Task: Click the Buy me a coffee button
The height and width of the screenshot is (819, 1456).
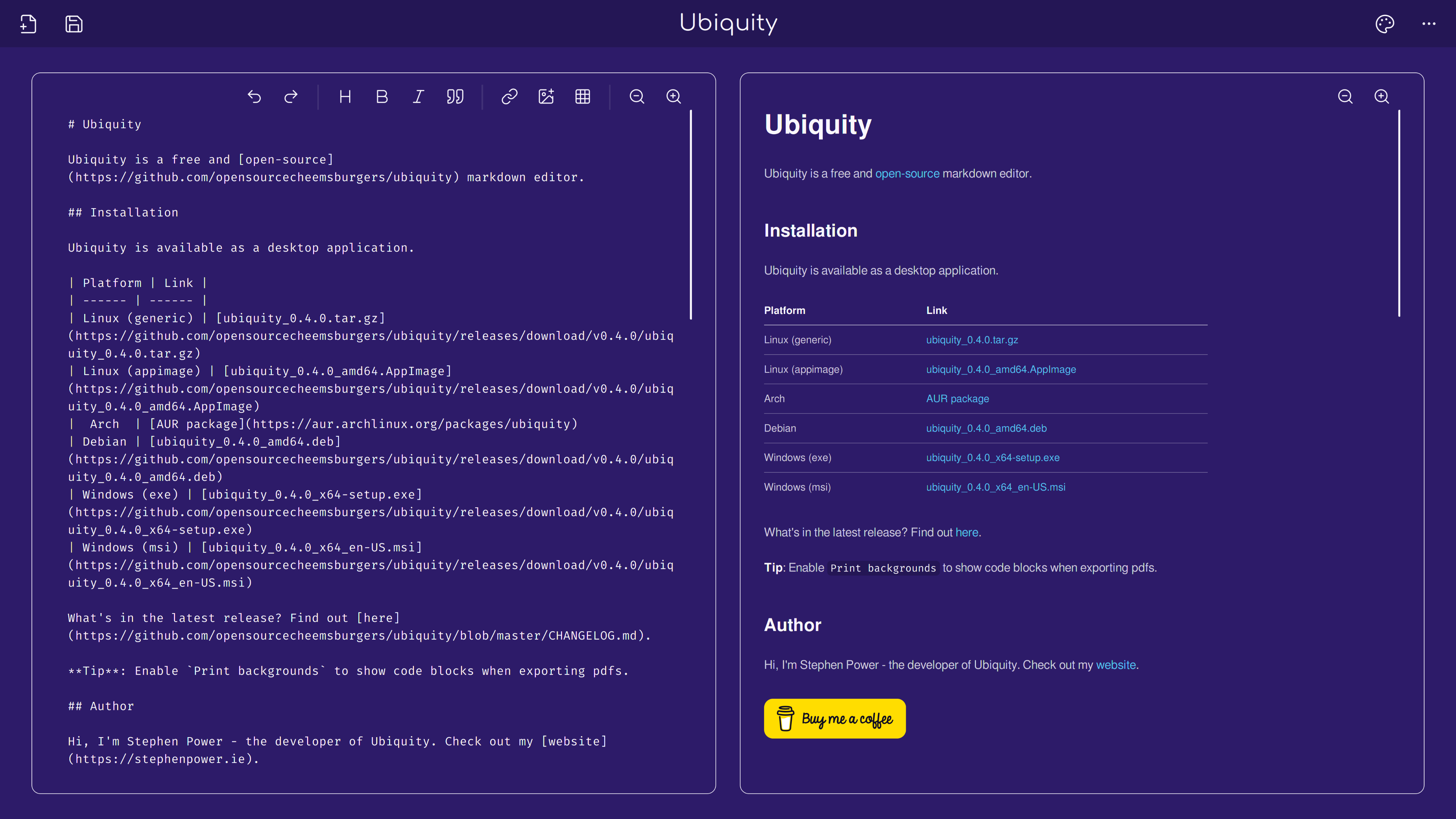Action: coord(834,719)
